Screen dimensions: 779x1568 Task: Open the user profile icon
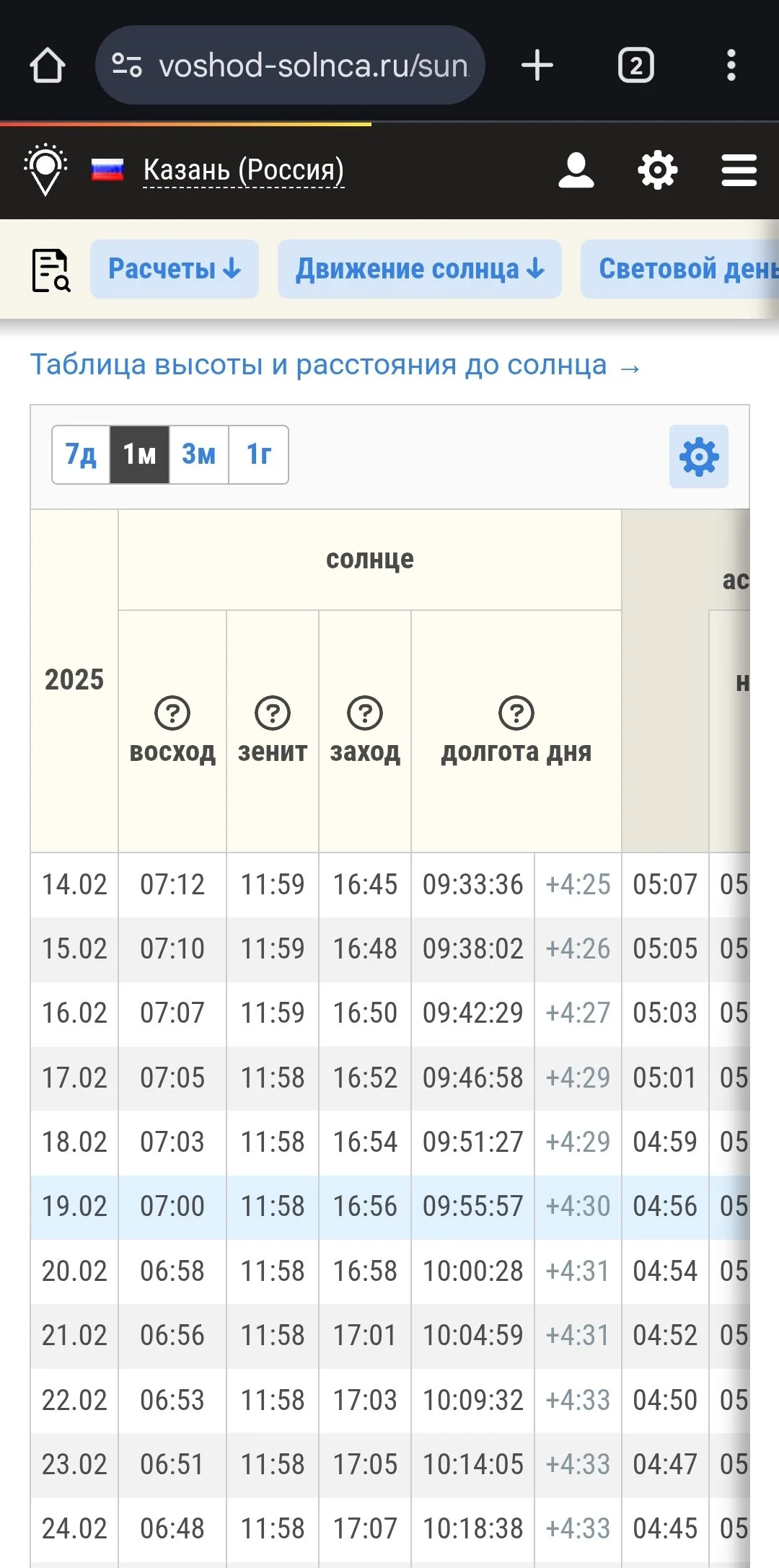coord(576,171)
